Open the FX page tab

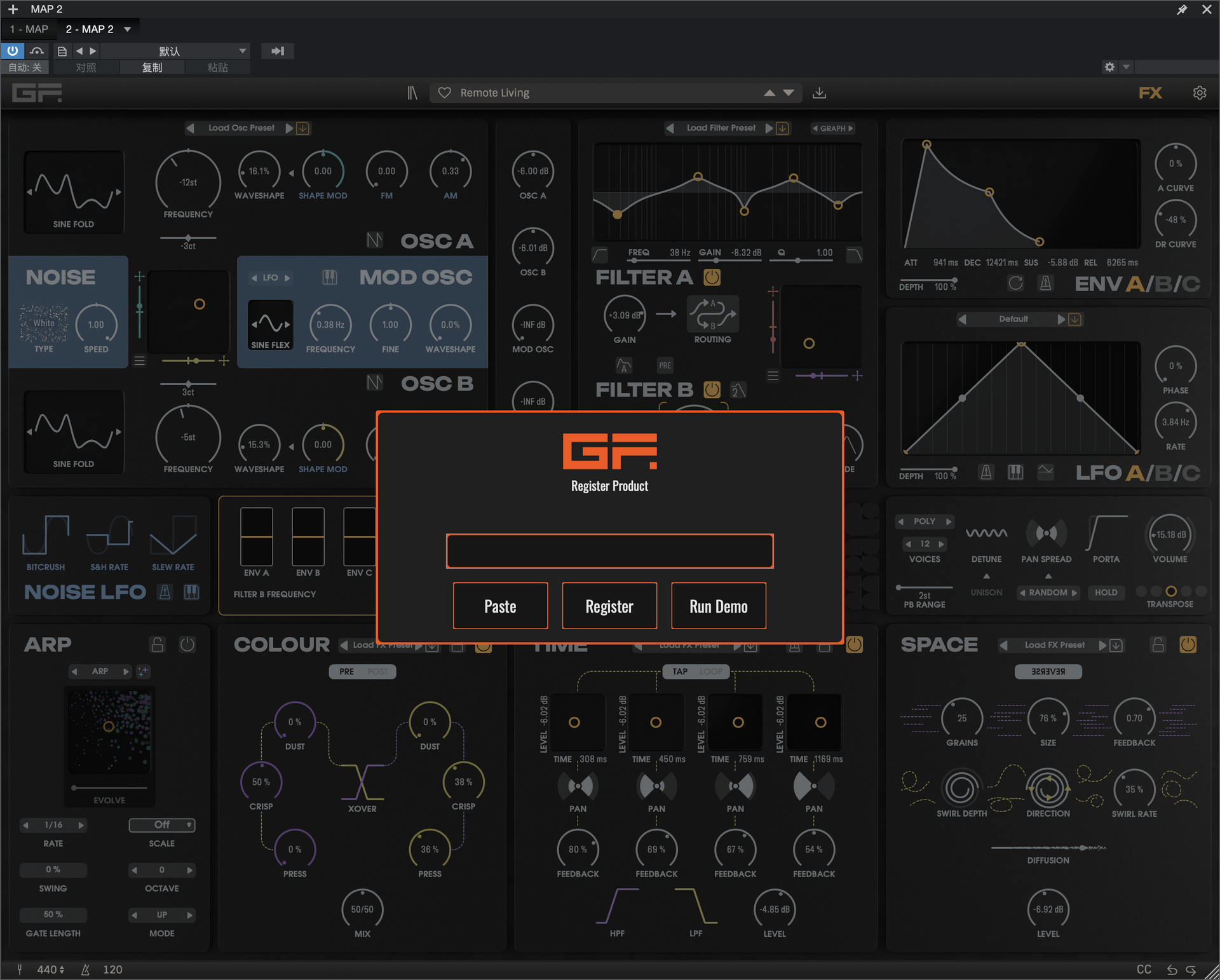click(x=1150, y=93)
